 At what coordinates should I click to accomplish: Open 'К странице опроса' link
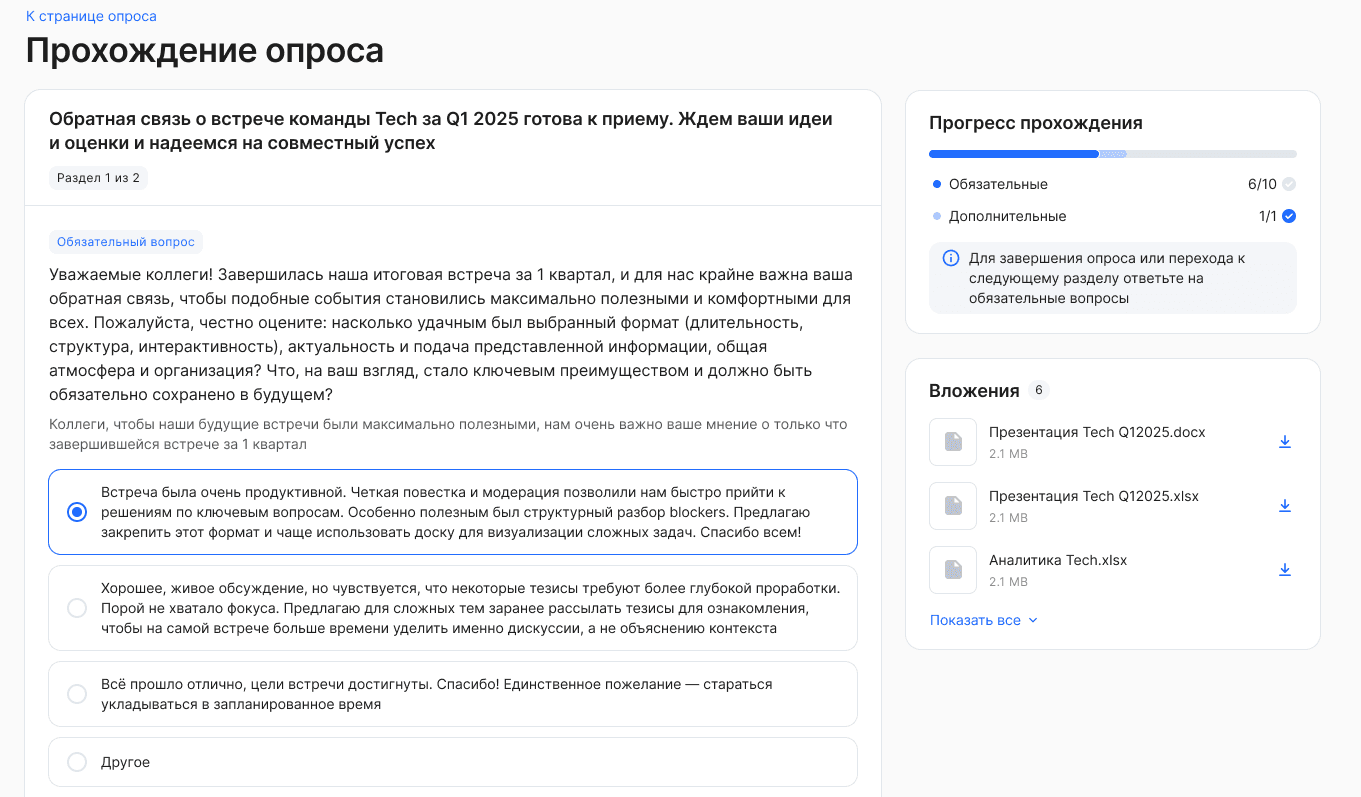90,15
